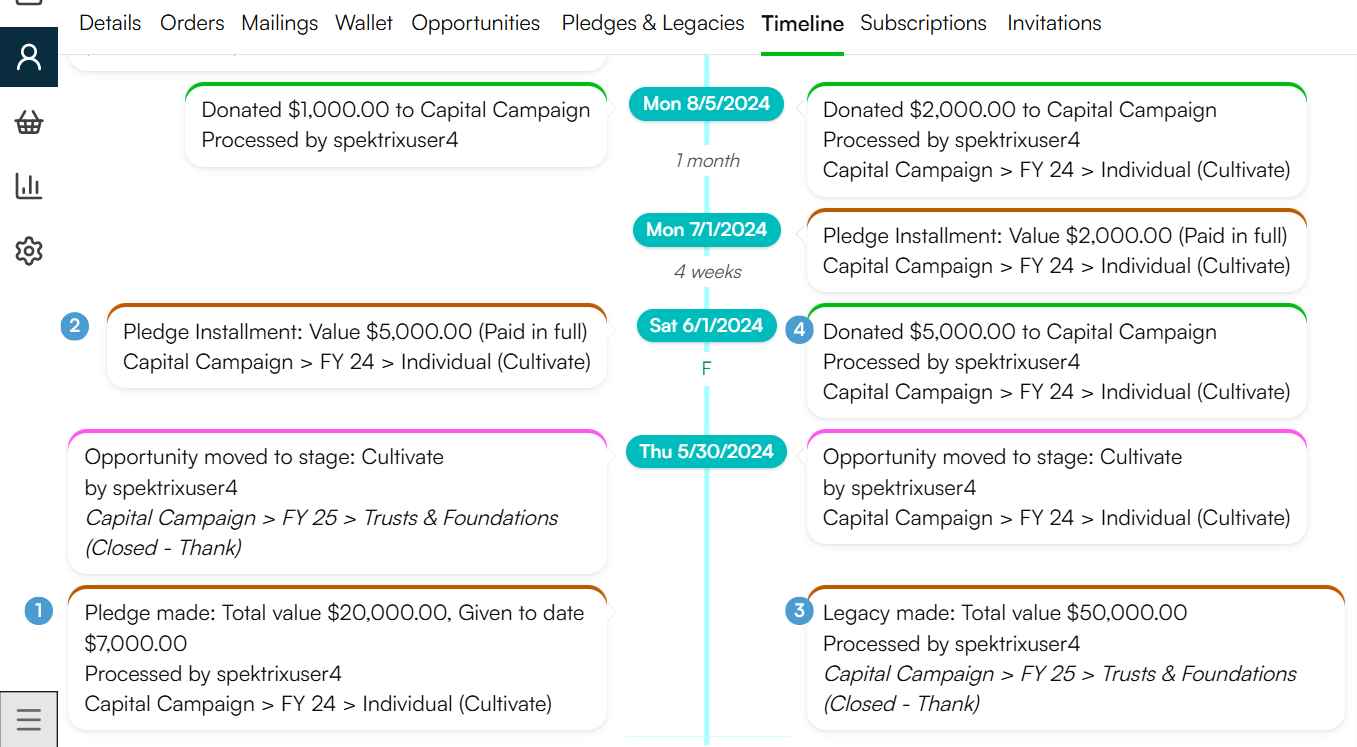Screen dimensions: 1357x747
Task: Open the Donated $1,000.00 to Capital Campaign card
Action: pos(396,125)
